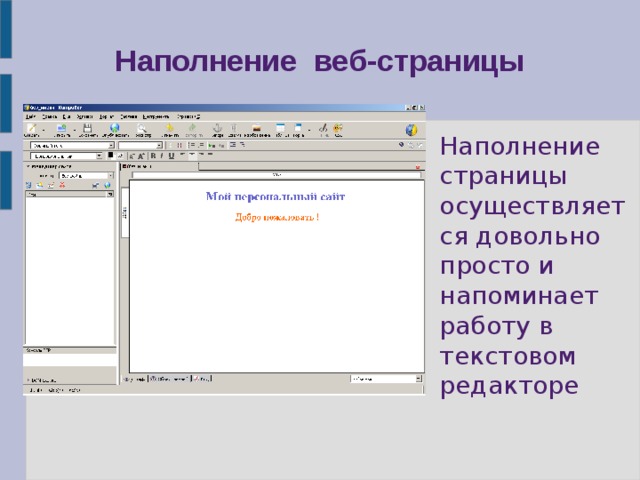Image resolution: width=640 pixels, height=480 pixels.
Task: Click the first icon in site manager toolbar
Action: click(x=29, y=185)
